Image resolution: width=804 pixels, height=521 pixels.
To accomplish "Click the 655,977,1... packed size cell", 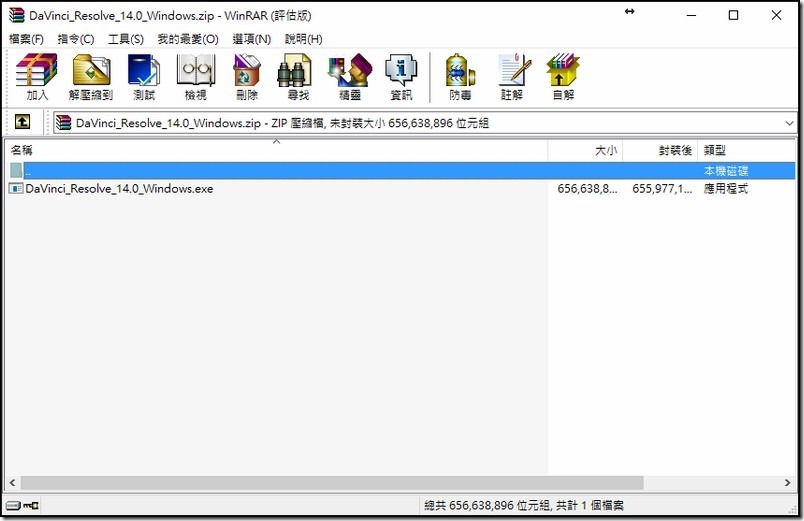I will click(x=662, y=189).
